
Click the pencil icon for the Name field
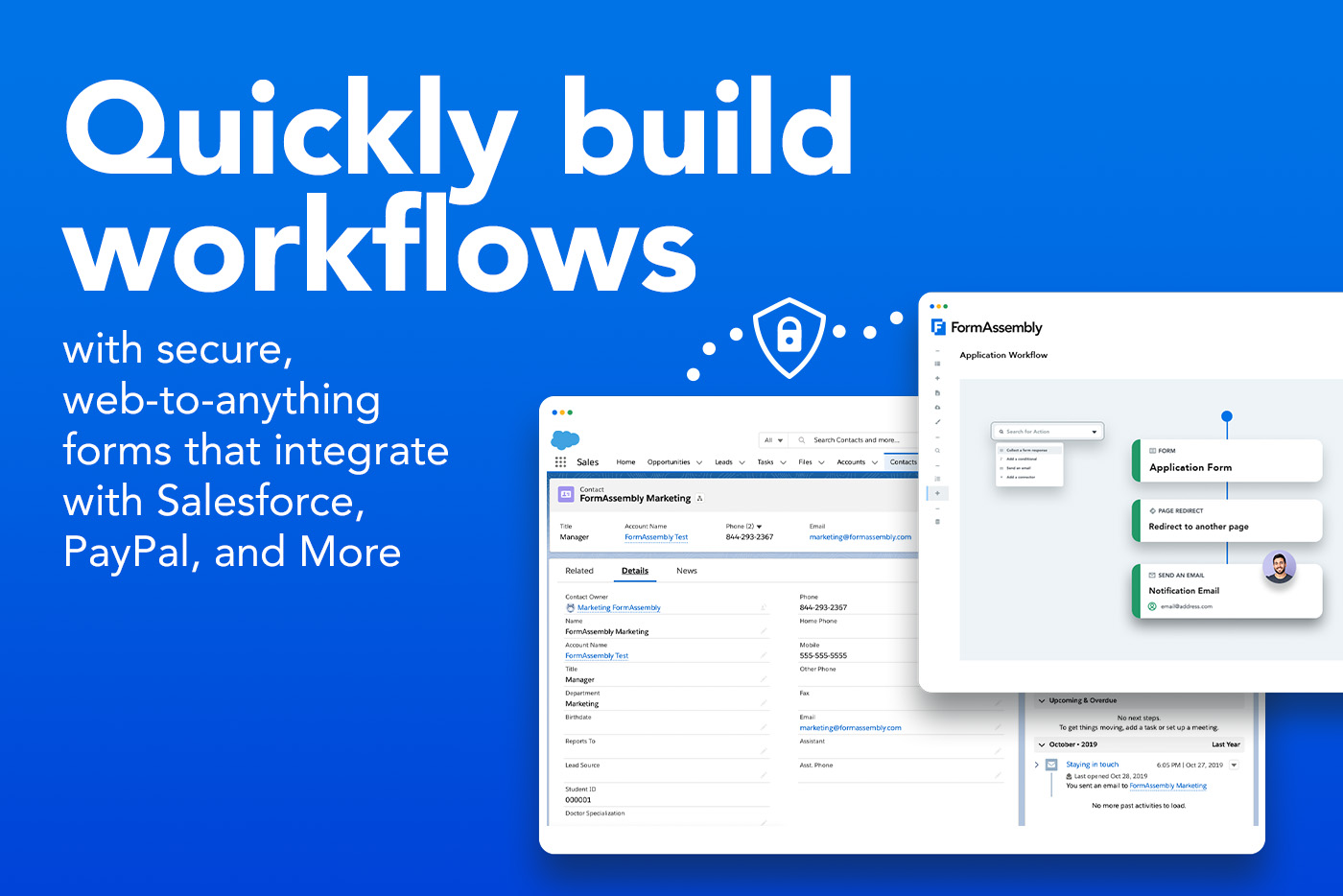click(764, 631)
